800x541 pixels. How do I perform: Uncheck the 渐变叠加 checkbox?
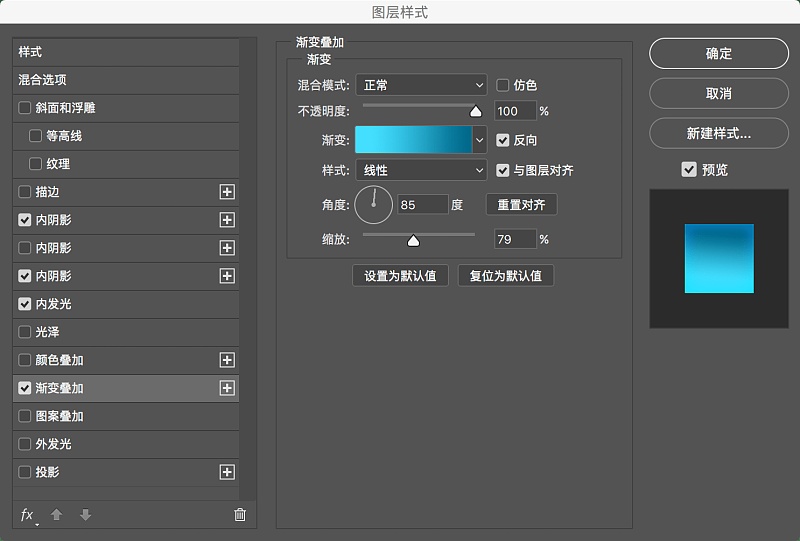[24, 388]
